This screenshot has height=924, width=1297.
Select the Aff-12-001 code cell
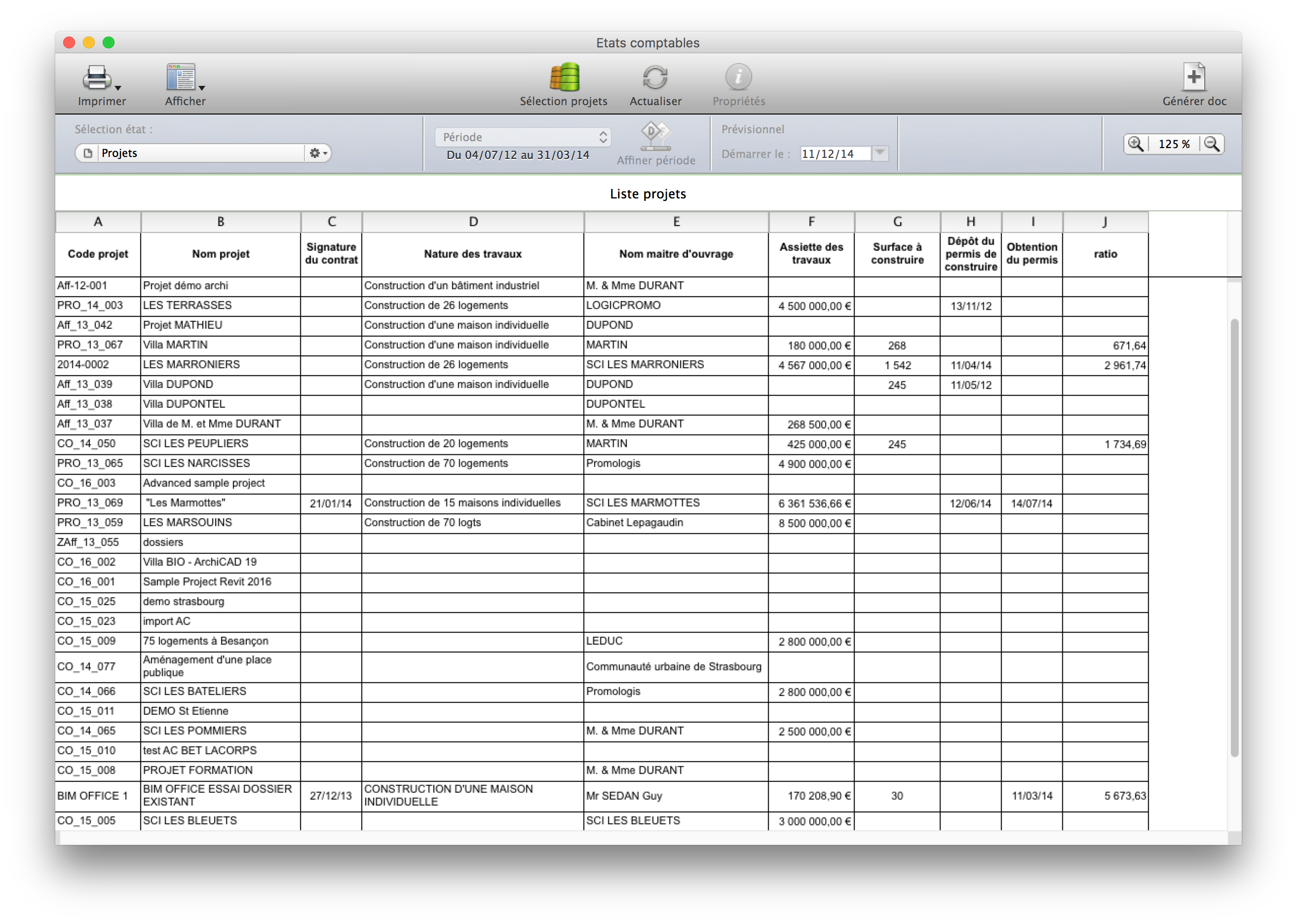(x=98, y=286)
